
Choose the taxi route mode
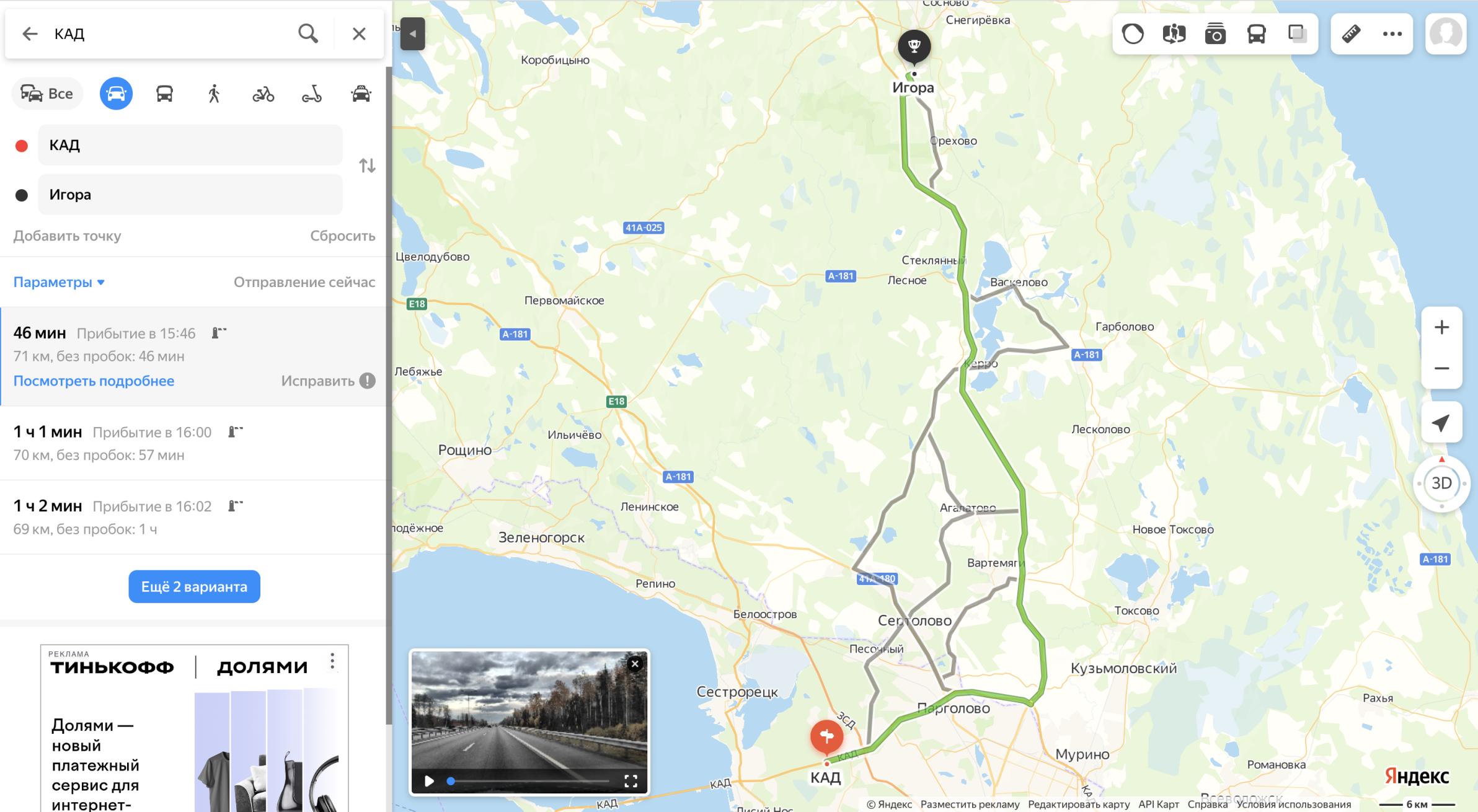point(361,94)
